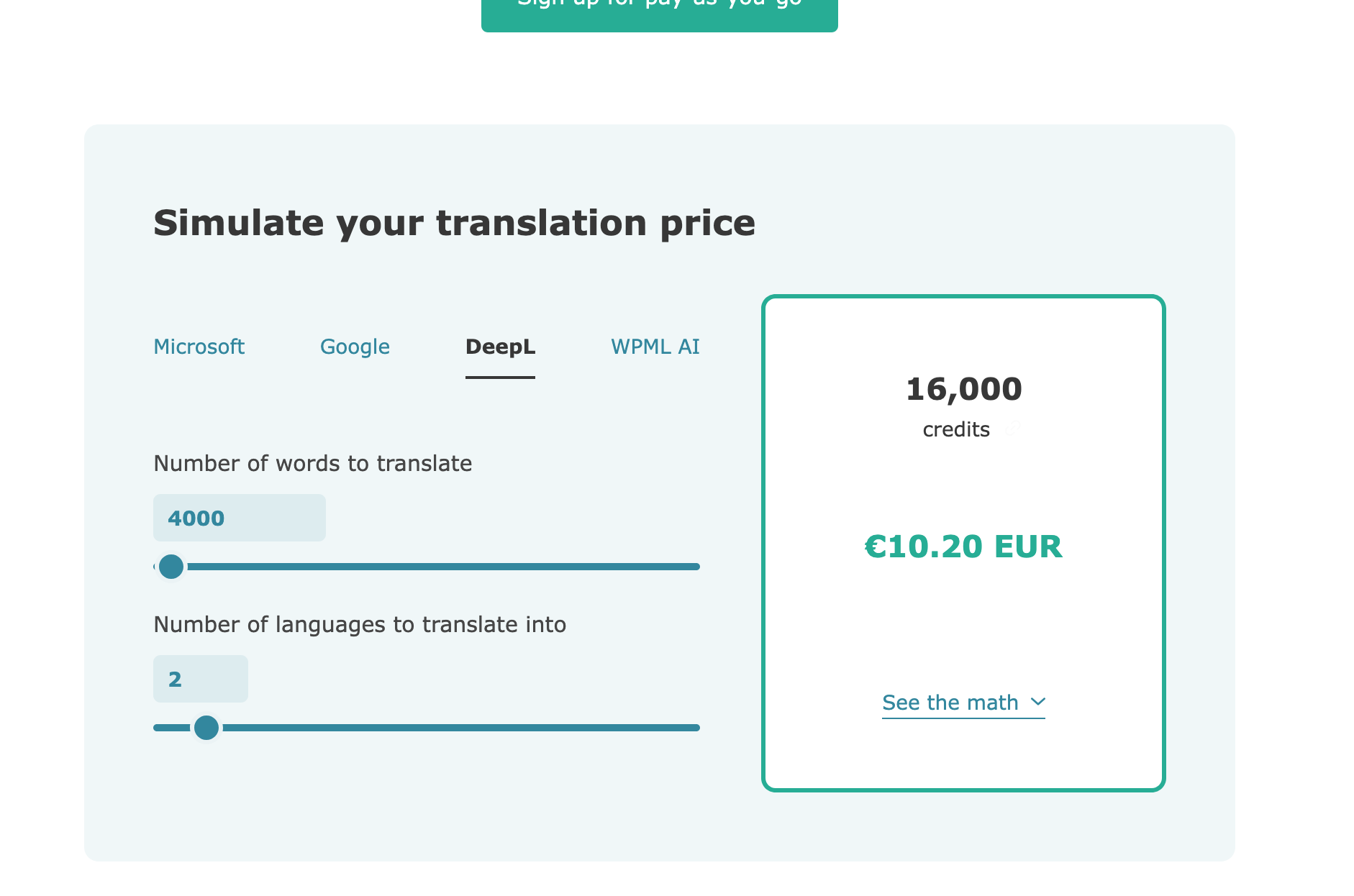The height and width of the screenshot is (896, 1354).
Task: Expand the See the math chevron arrow
Action: pyautogui.click(x=1038, y=702)
